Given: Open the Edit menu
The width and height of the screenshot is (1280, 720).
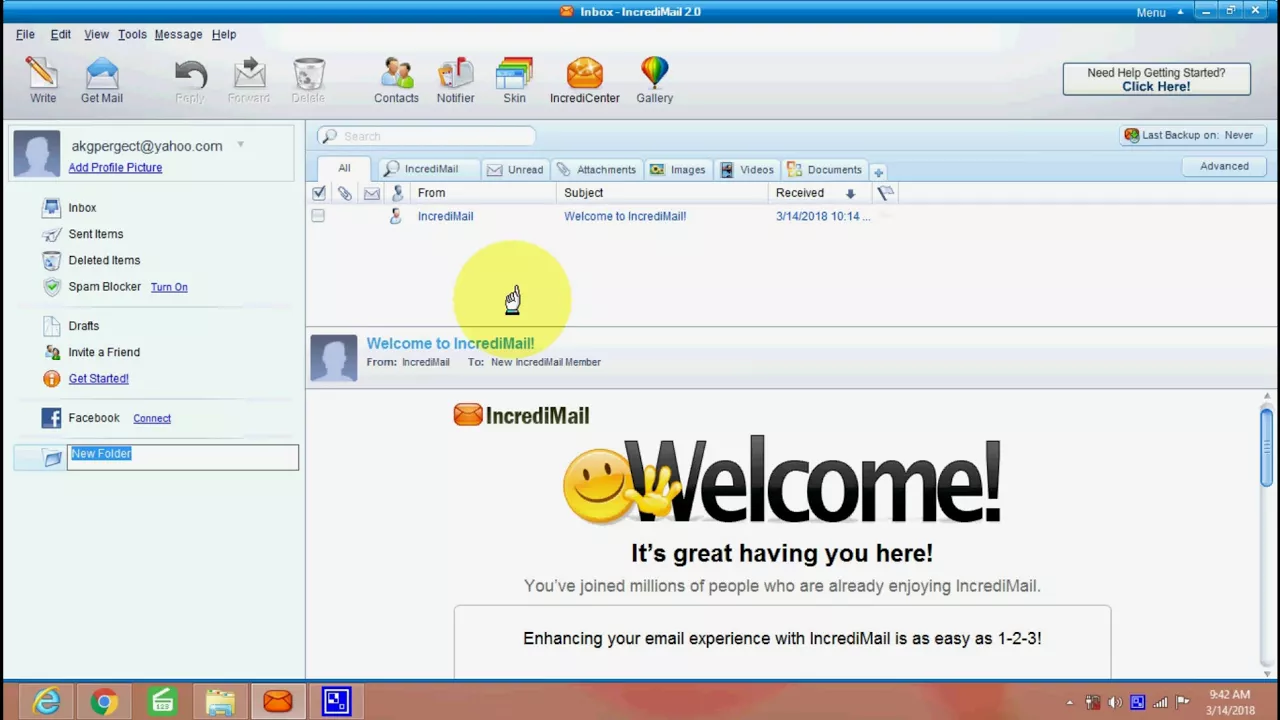Looking at the screenshot, I should [61, 34].
